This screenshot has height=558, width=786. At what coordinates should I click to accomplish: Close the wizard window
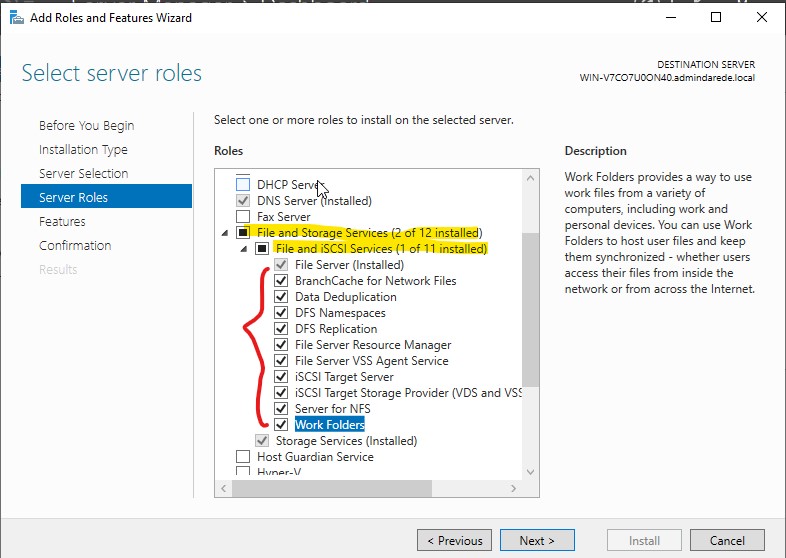point(762,18)
